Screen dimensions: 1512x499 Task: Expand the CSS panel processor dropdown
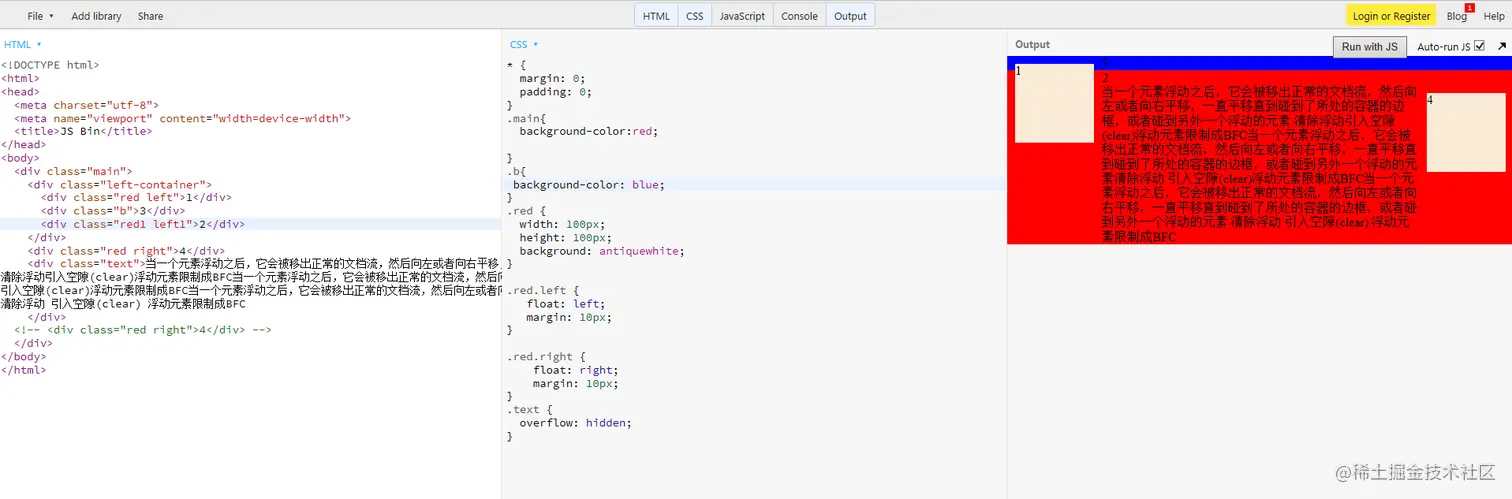(524, 44)
